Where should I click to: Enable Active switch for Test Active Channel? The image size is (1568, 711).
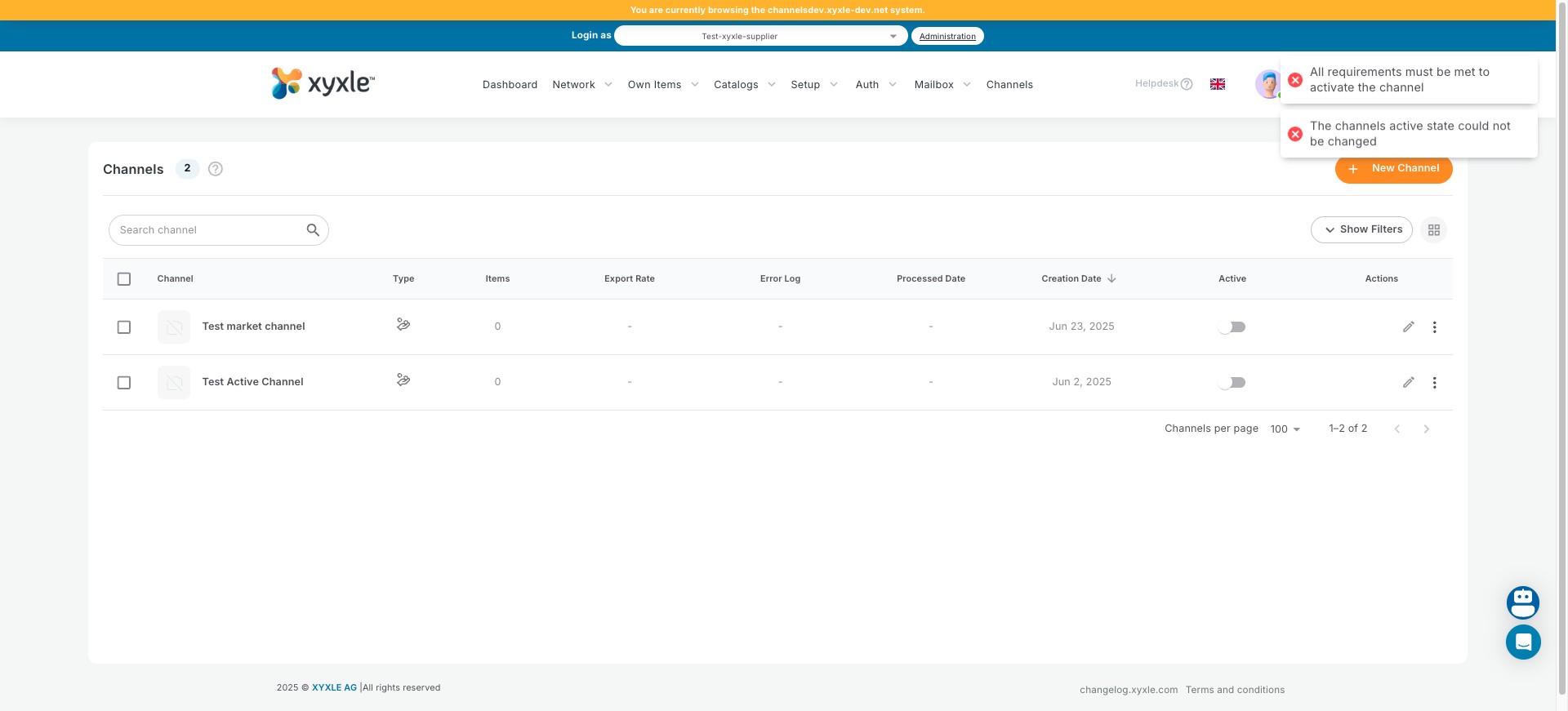click(x=1232, y=383)
